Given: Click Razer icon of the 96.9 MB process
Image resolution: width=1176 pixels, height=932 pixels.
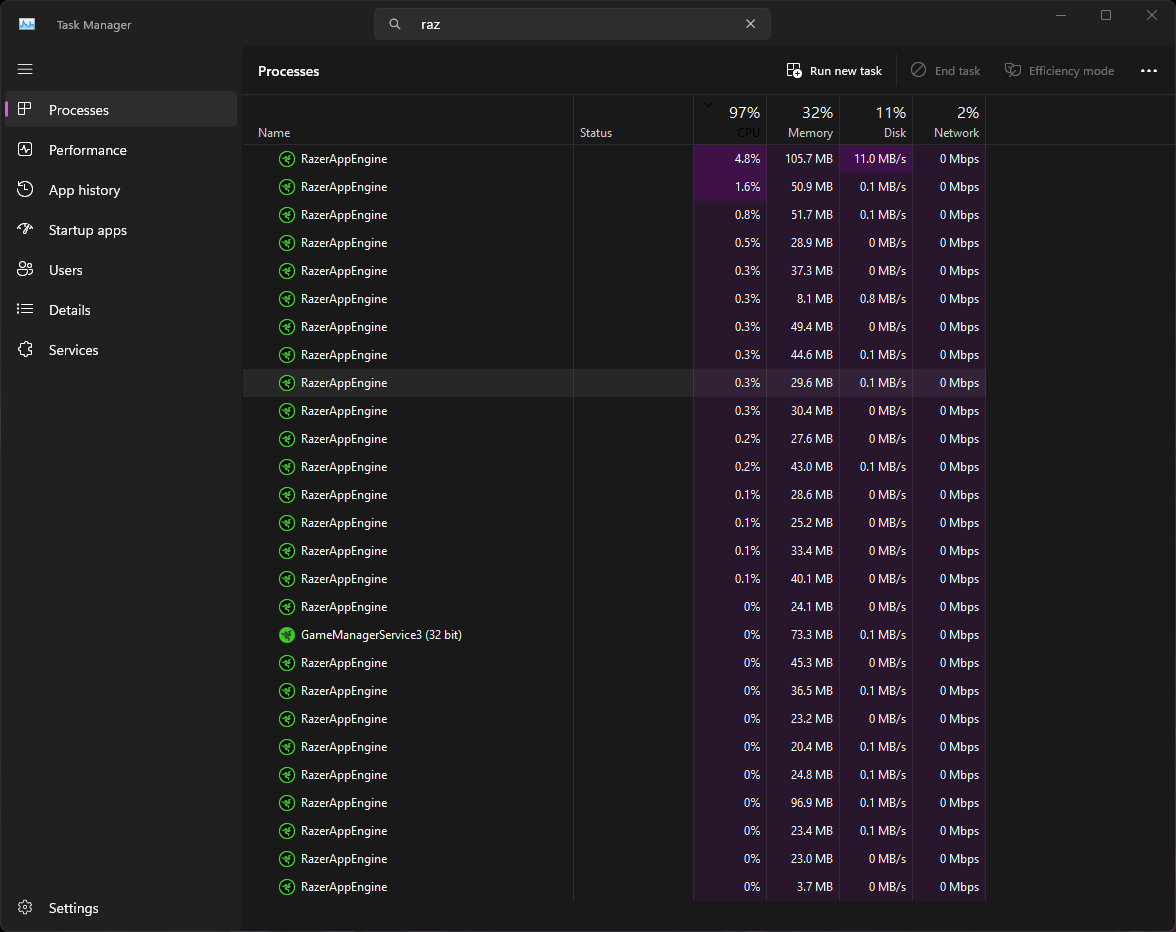Looking at the screenshot, I should (286, 803).
